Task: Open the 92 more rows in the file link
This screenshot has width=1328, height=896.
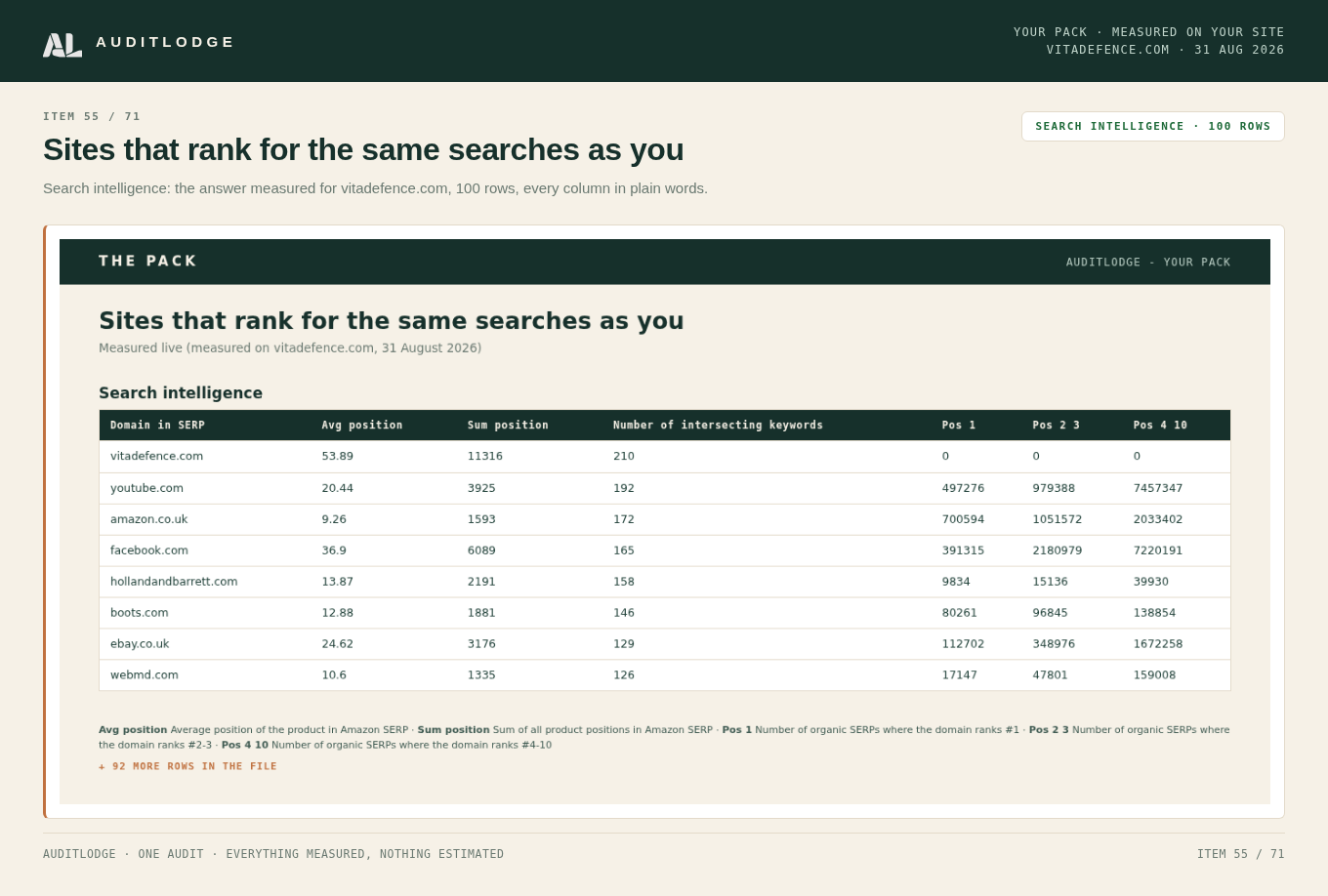Action: pyautogui.click(x=187, y=767)
